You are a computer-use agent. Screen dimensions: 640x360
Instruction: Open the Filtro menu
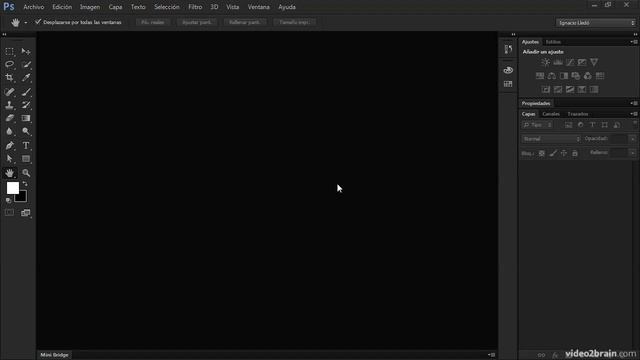point(195,7)
